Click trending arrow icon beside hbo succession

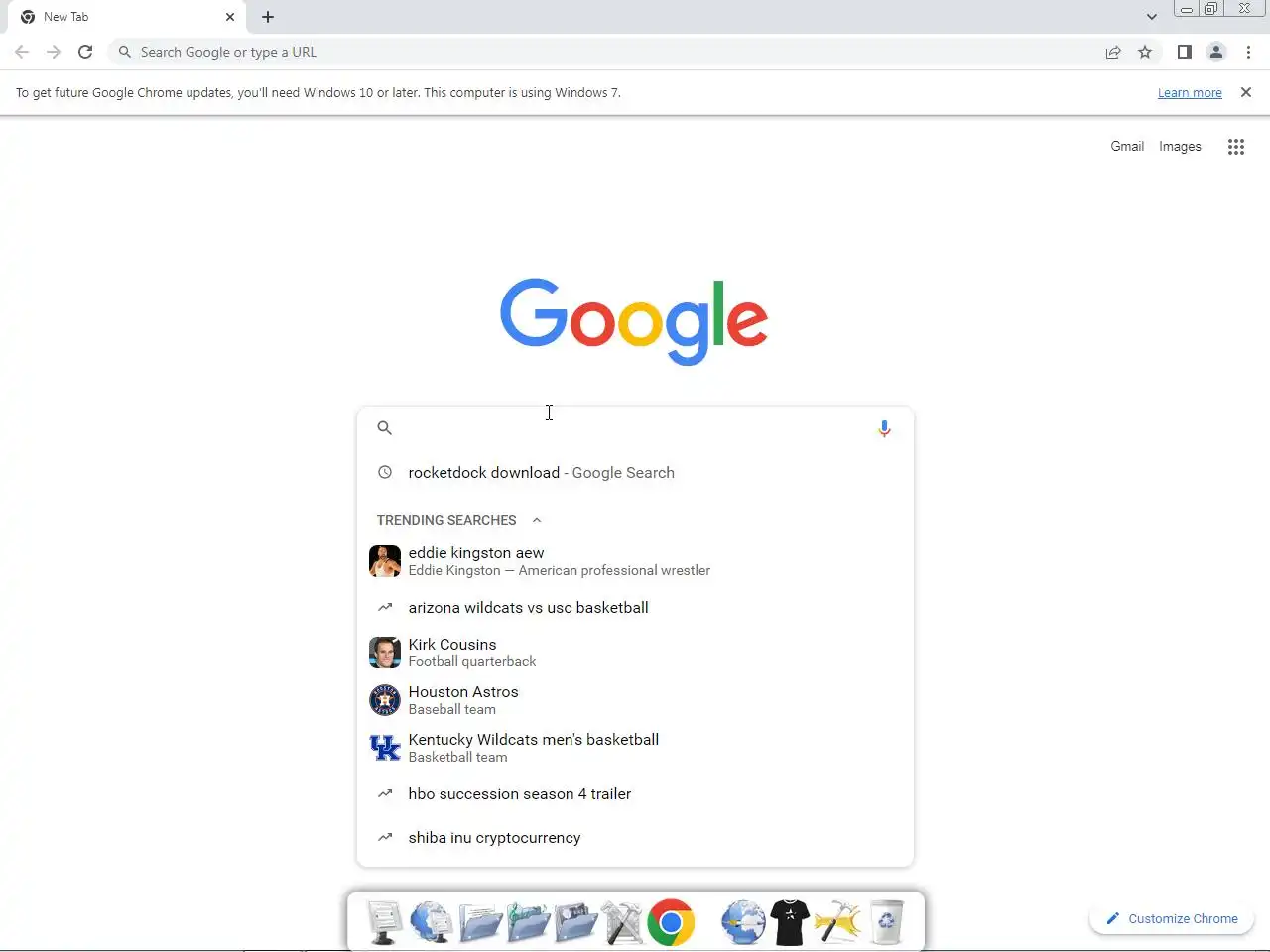point(385,793)
